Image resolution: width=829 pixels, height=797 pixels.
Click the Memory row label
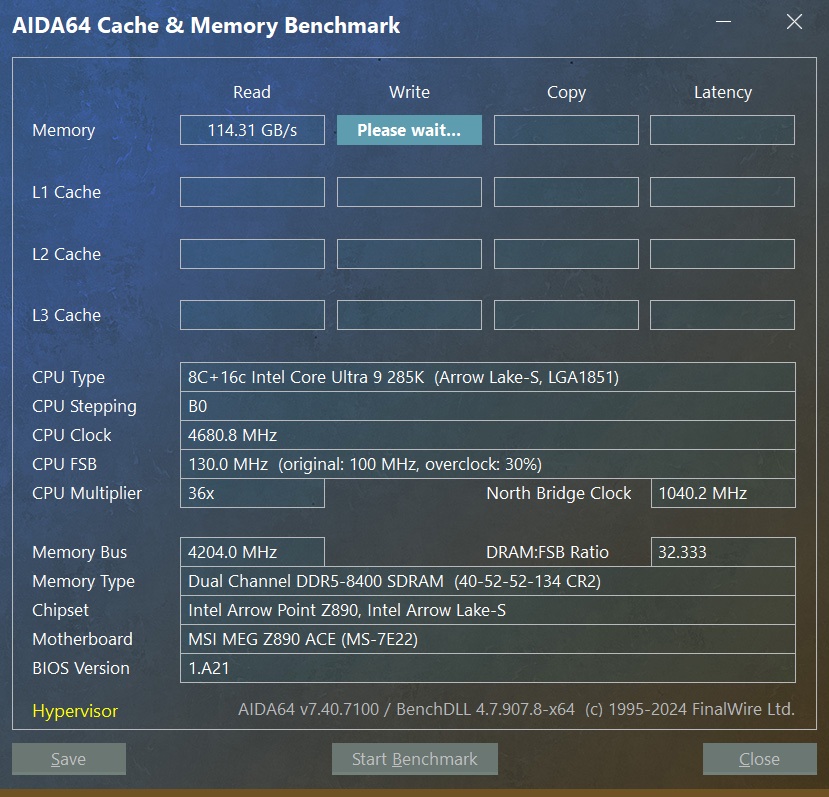coord(64,130)
